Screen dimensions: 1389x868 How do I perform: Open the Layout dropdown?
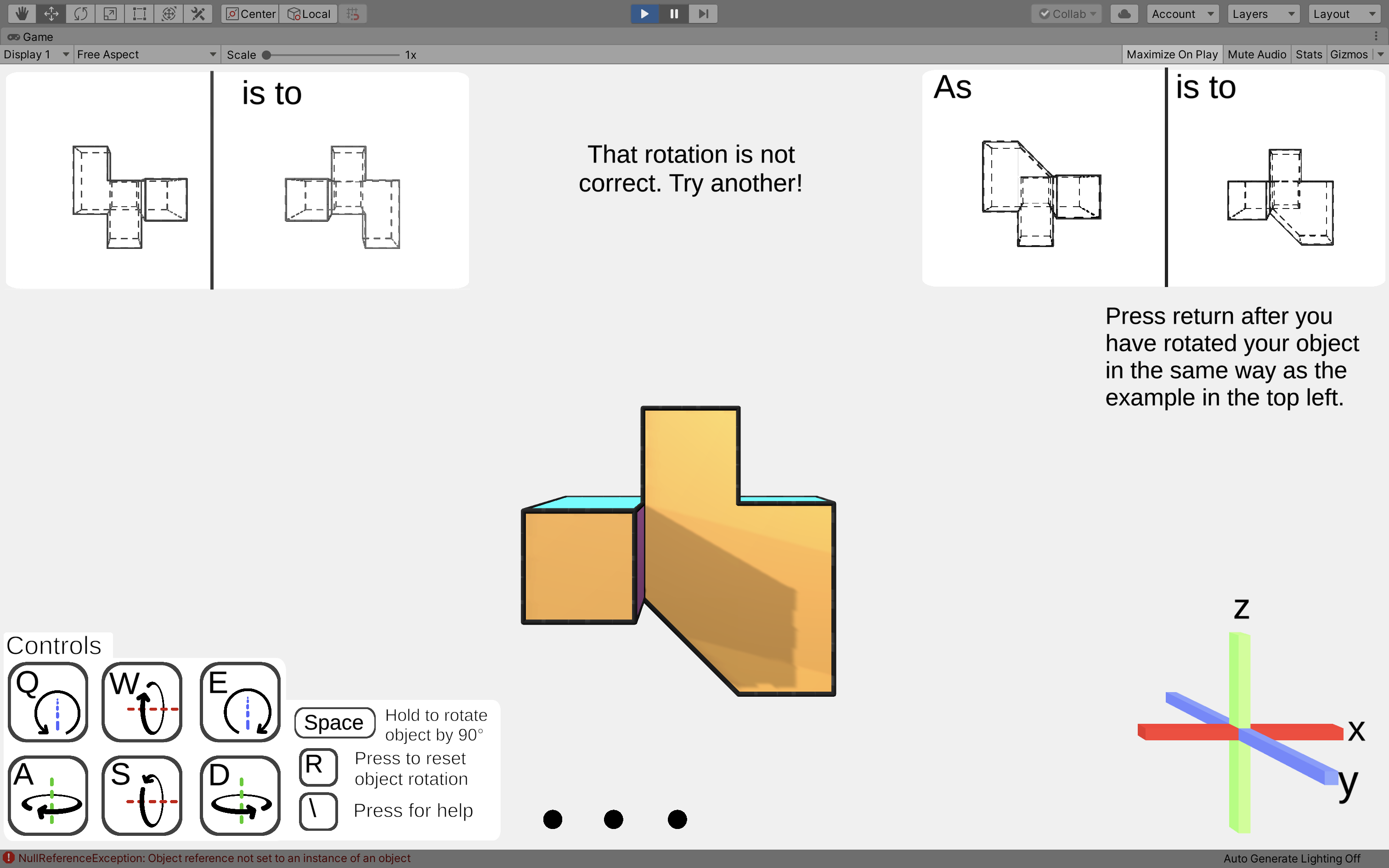(x=1344, y=13)
